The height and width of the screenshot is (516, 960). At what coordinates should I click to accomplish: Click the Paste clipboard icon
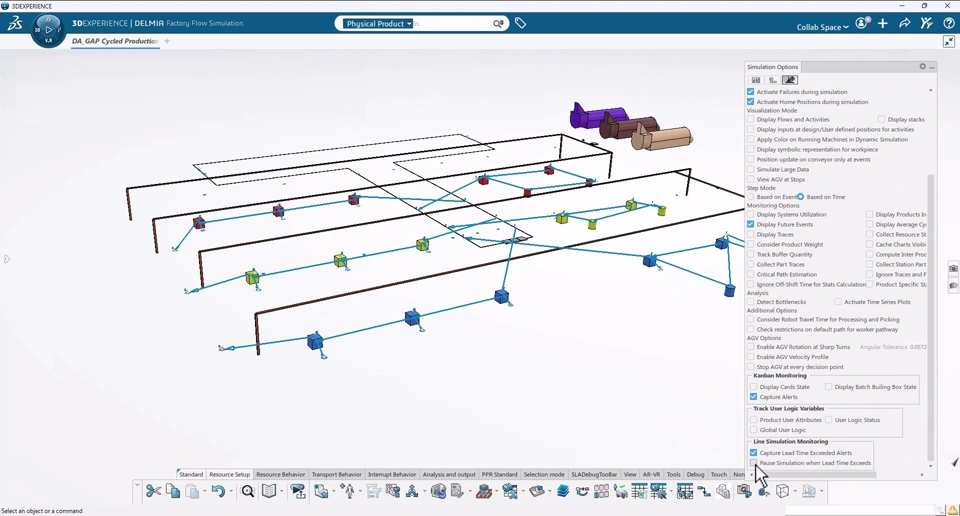pos(192,491)
